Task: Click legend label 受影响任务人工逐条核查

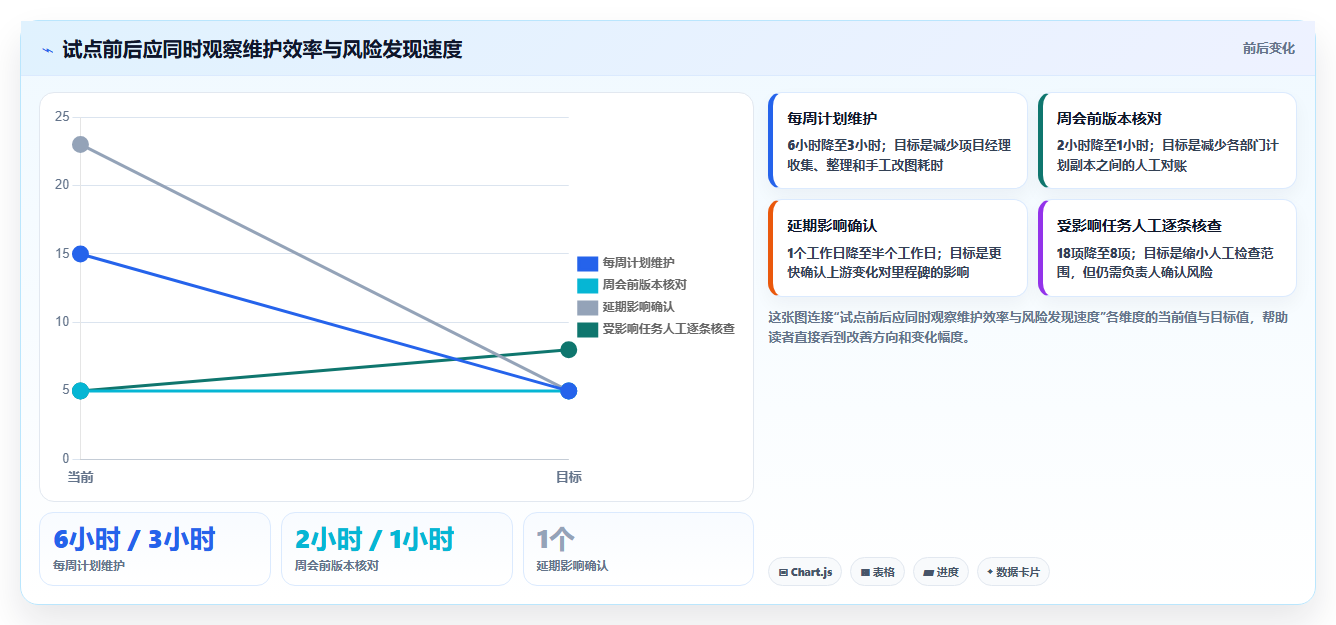Action: point(669,329)
